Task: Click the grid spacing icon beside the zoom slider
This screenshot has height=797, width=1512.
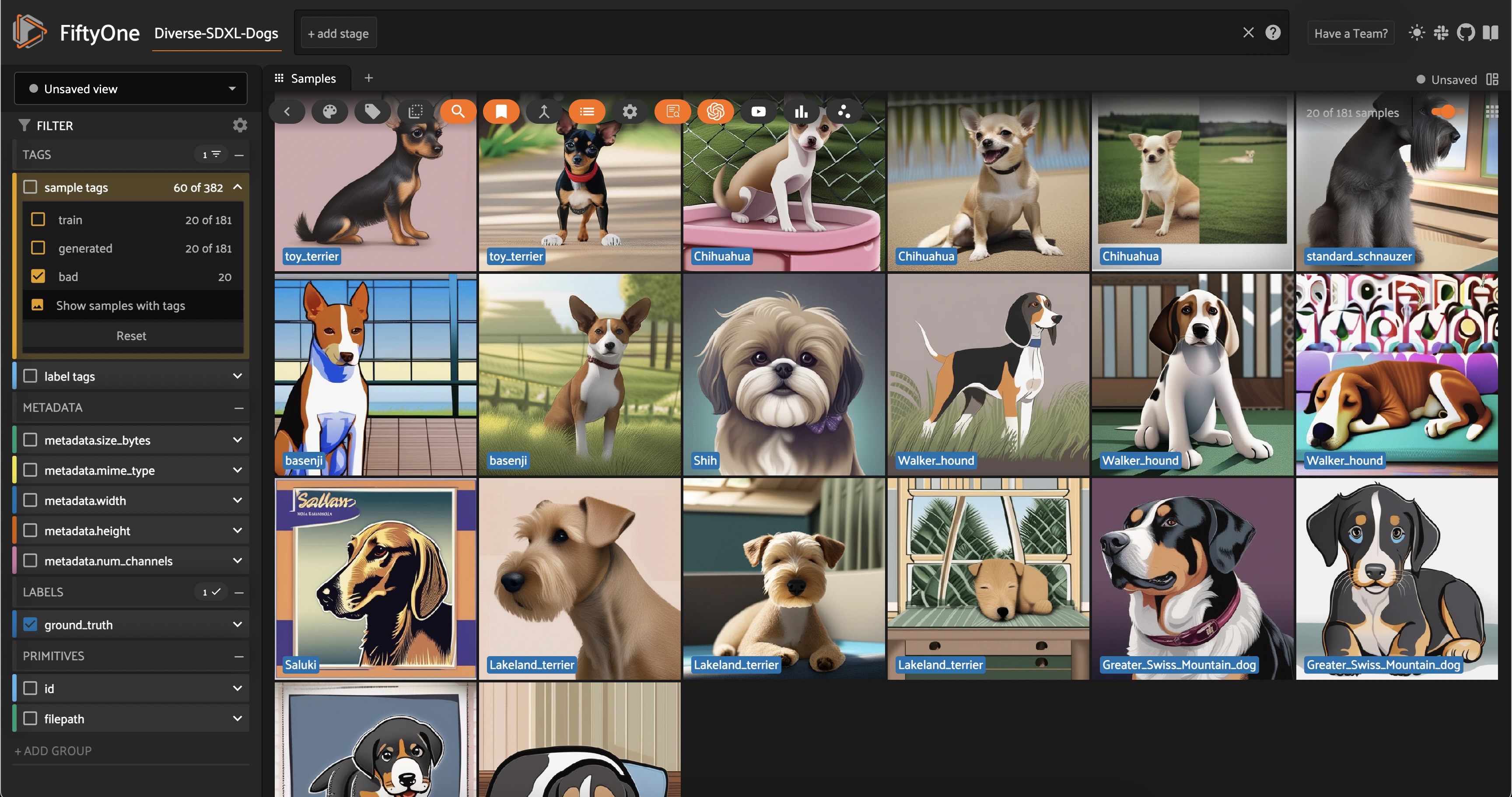Action: (1491, 112)
